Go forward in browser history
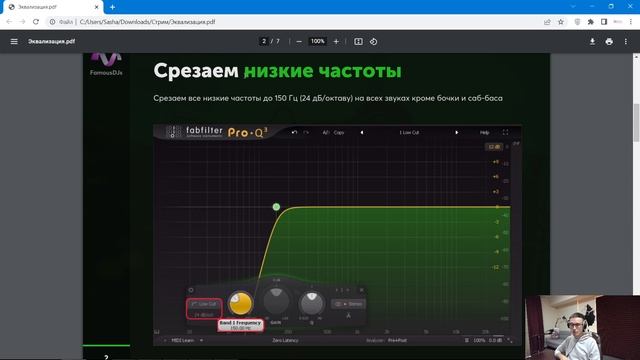 tap(22, 22)
